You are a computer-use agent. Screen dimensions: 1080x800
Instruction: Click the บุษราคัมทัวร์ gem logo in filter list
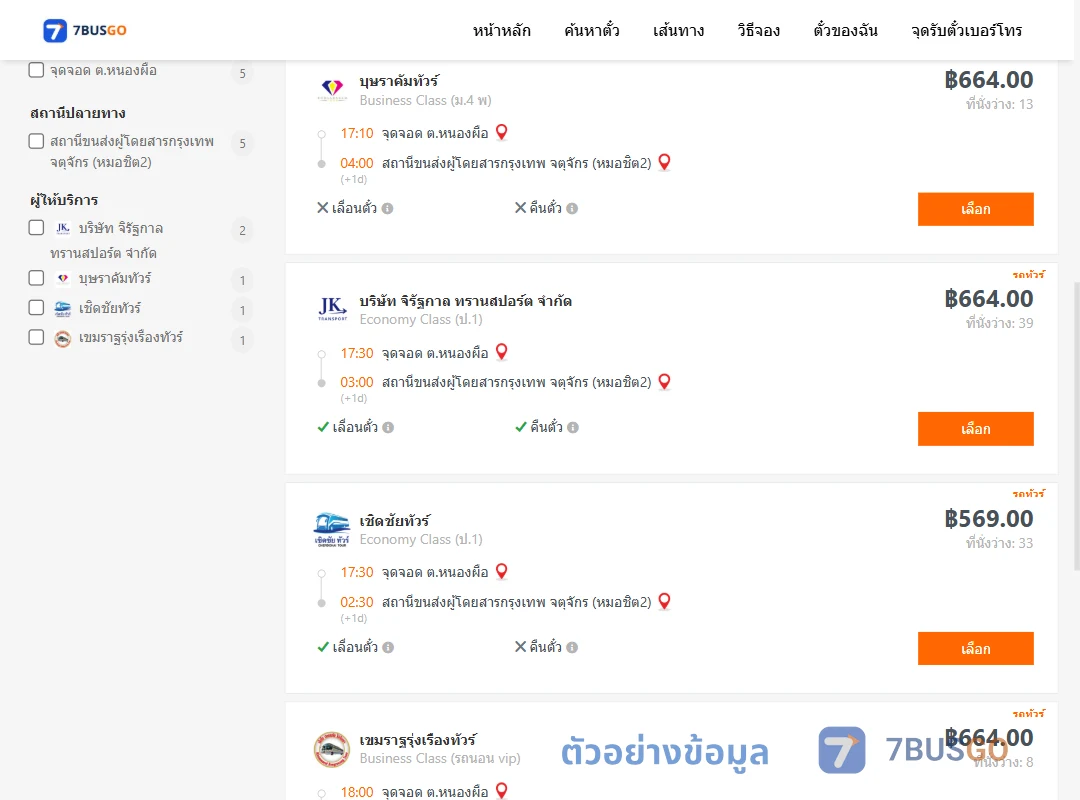tap(63, 278)
